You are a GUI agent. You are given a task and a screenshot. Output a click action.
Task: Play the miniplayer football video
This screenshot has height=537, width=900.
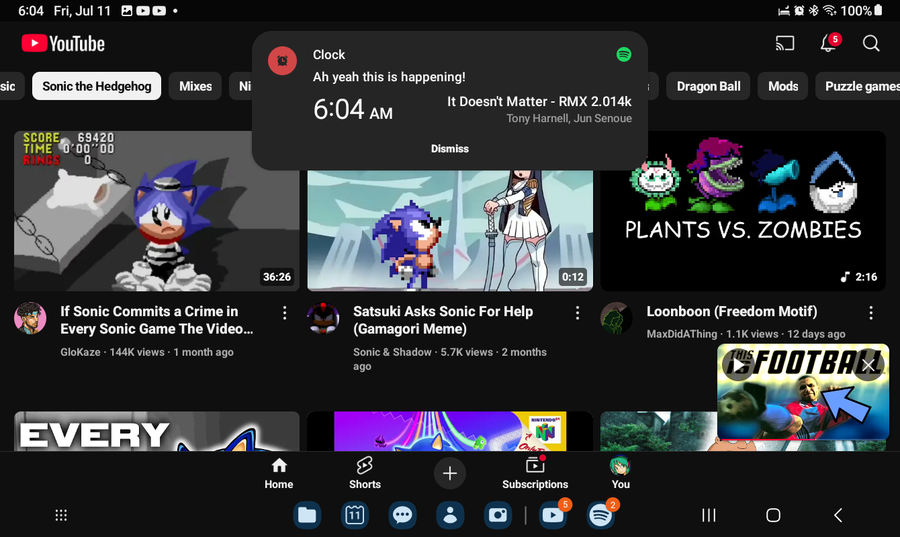(x=738, y=365)
